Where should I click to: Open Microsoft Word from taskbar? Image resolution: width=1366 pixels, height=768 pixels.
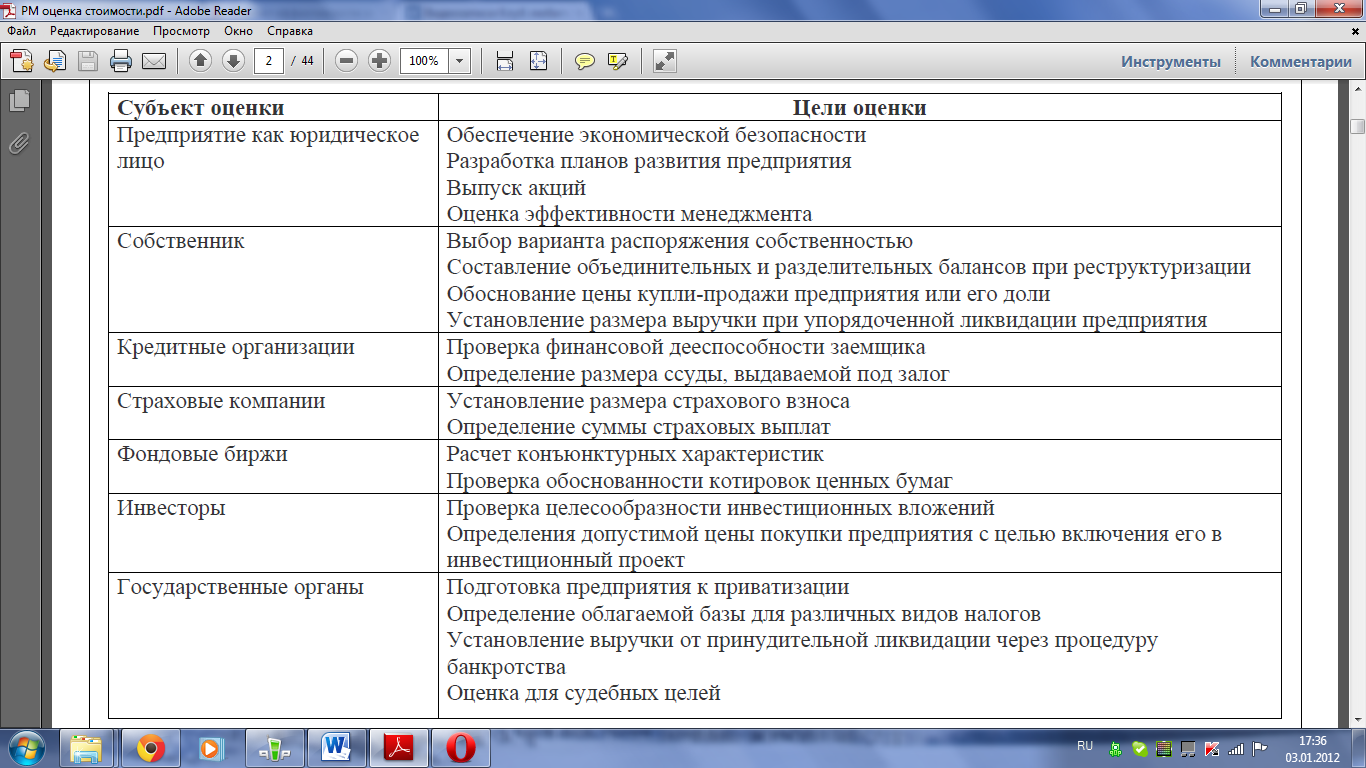coord(336,748)
